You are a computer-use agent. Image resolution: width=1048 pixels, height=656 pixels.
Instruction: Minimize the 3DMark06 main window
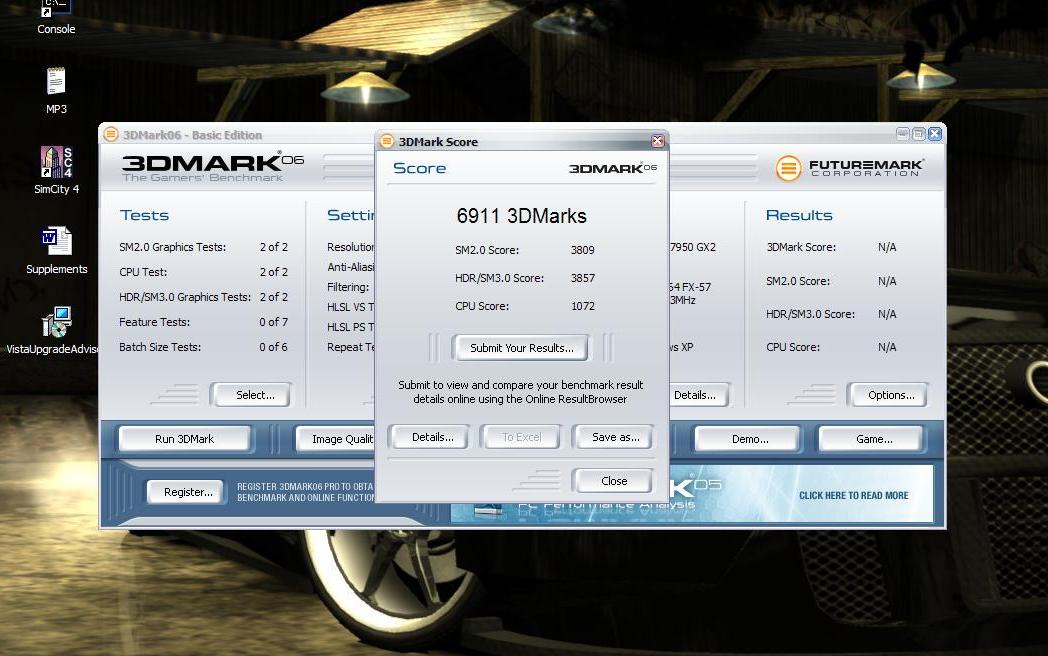pos(903,134)
